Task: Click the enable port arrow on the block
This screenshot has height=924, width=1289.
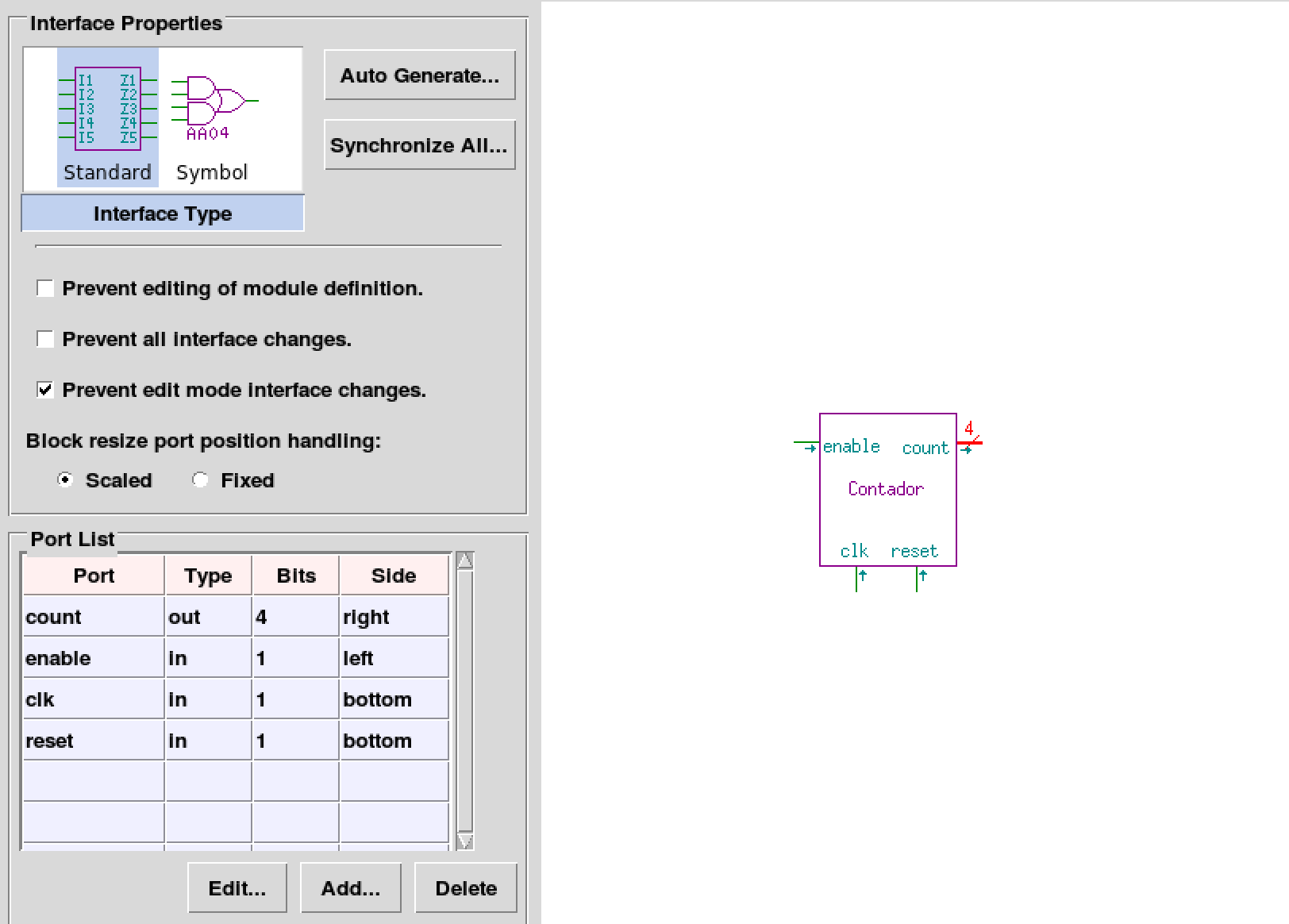Action: coord(809,448)
